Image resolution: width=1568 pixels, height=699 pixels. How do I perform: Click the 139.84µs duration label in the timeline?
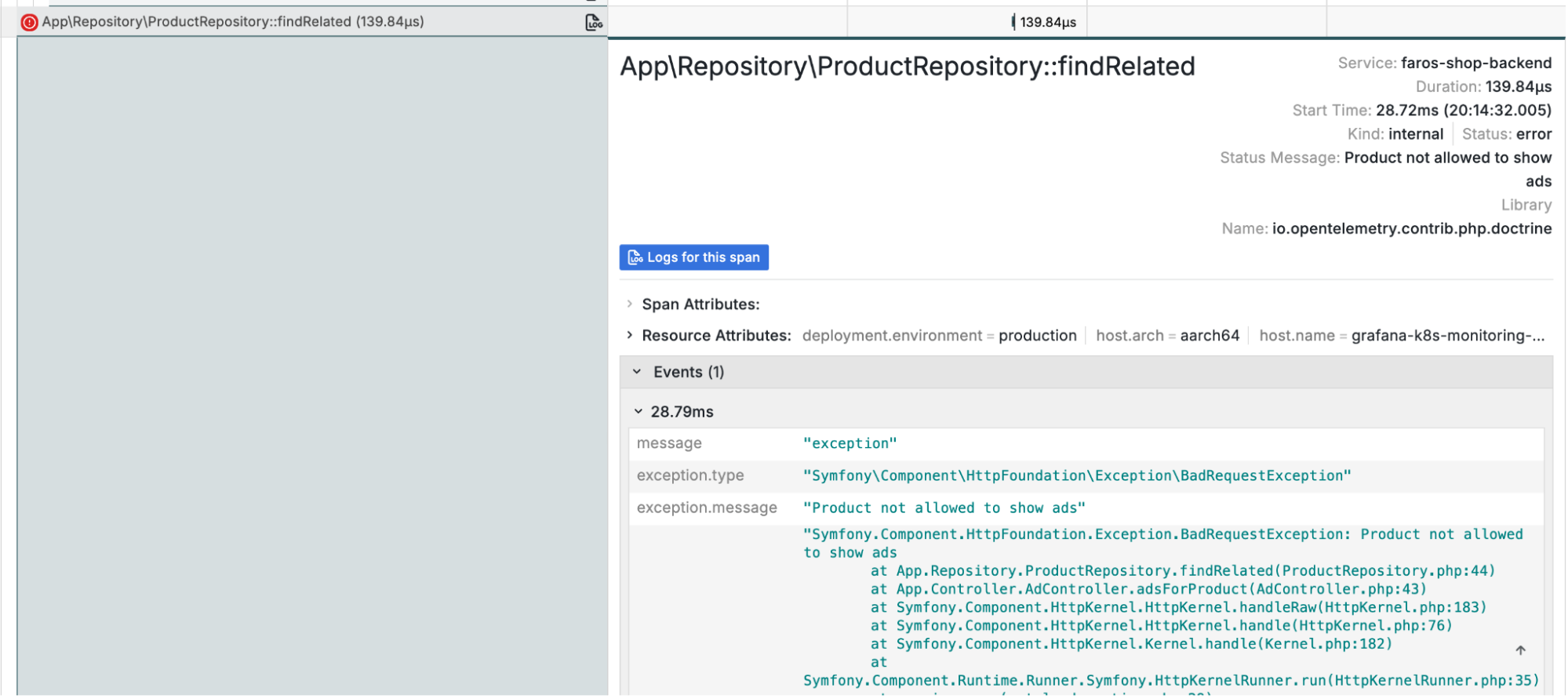coord(1048,22)
